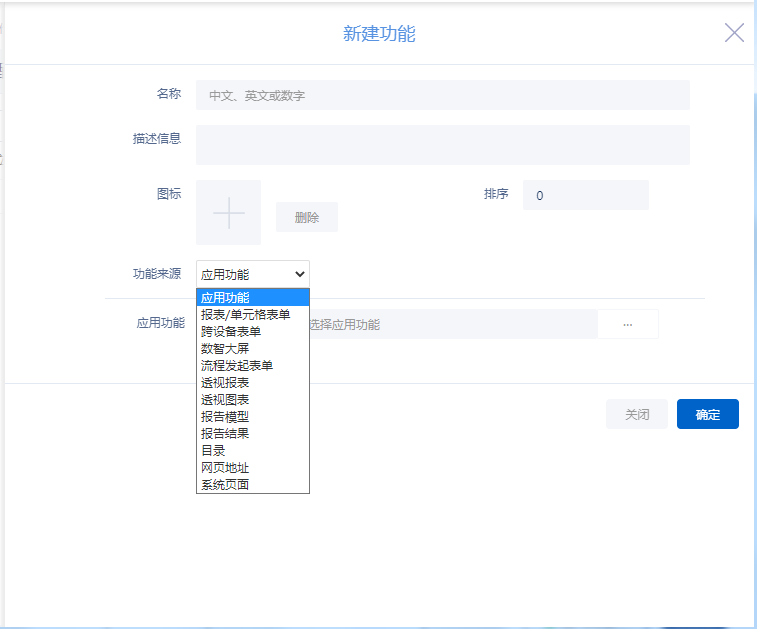
Task: Click the blue 确定 button
Action: (707, 414)
